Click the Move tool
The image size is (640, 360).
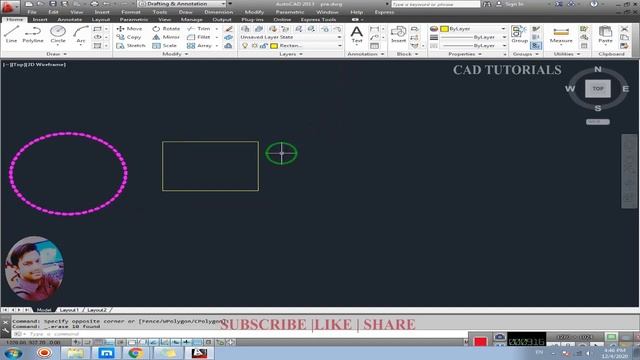click(129, 29)
